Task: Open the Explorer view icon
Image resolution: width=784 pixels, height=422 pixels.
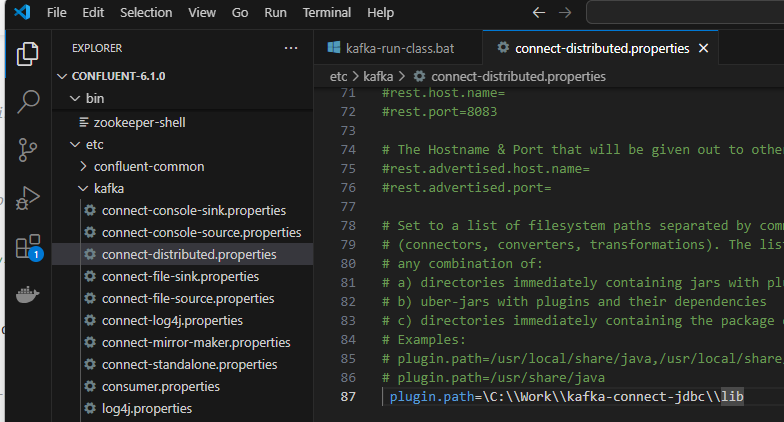Action: pyautogui.click(x=28, y=54)
